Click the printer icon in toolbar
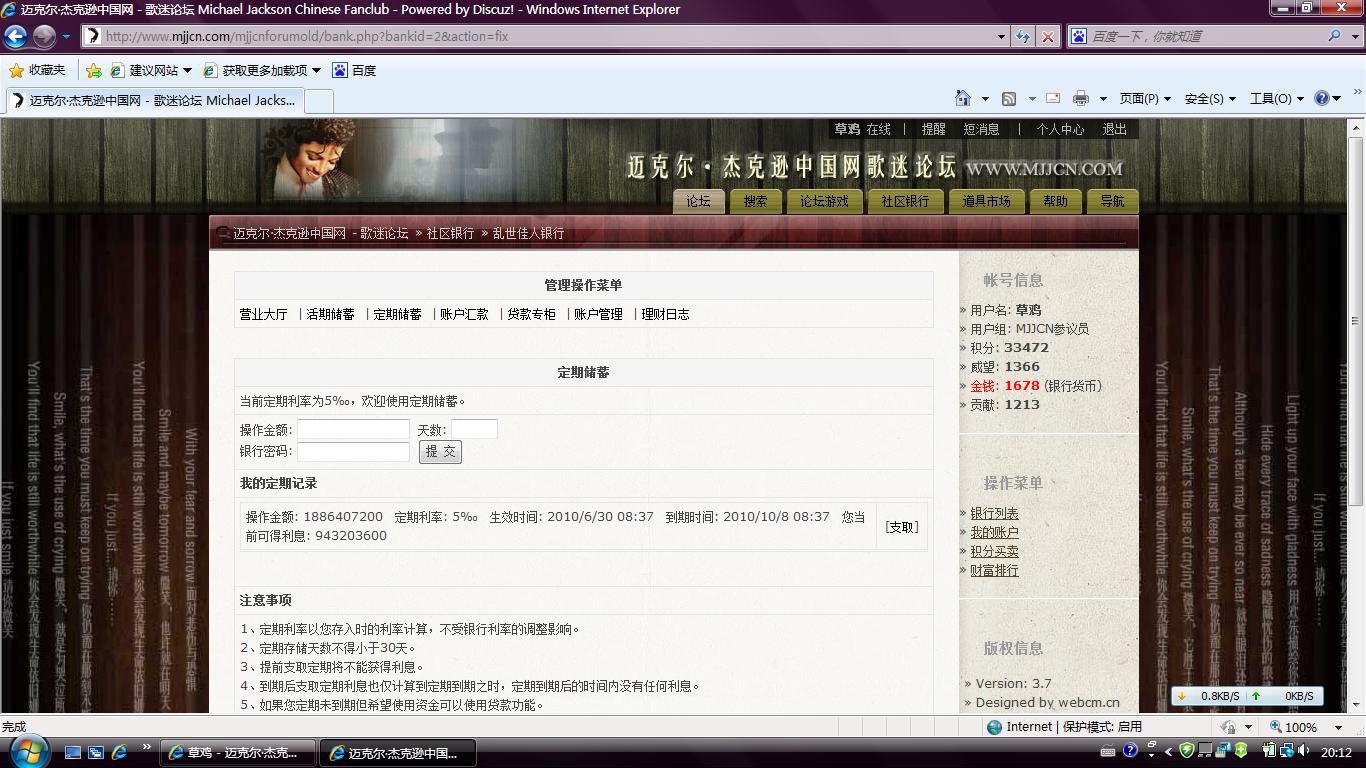This screenshot has height=768, width=1366. click(1080, 98)
